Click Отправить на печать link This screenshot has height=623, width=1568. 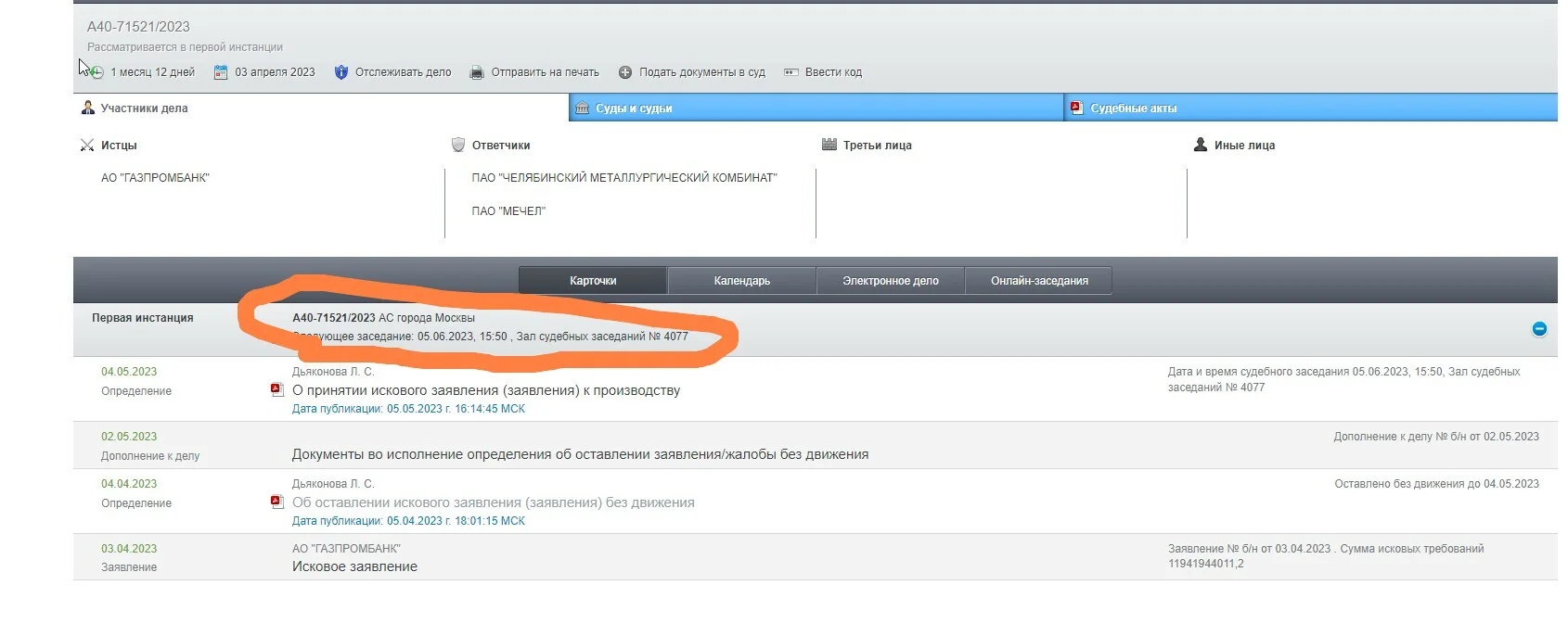(545, 72)
